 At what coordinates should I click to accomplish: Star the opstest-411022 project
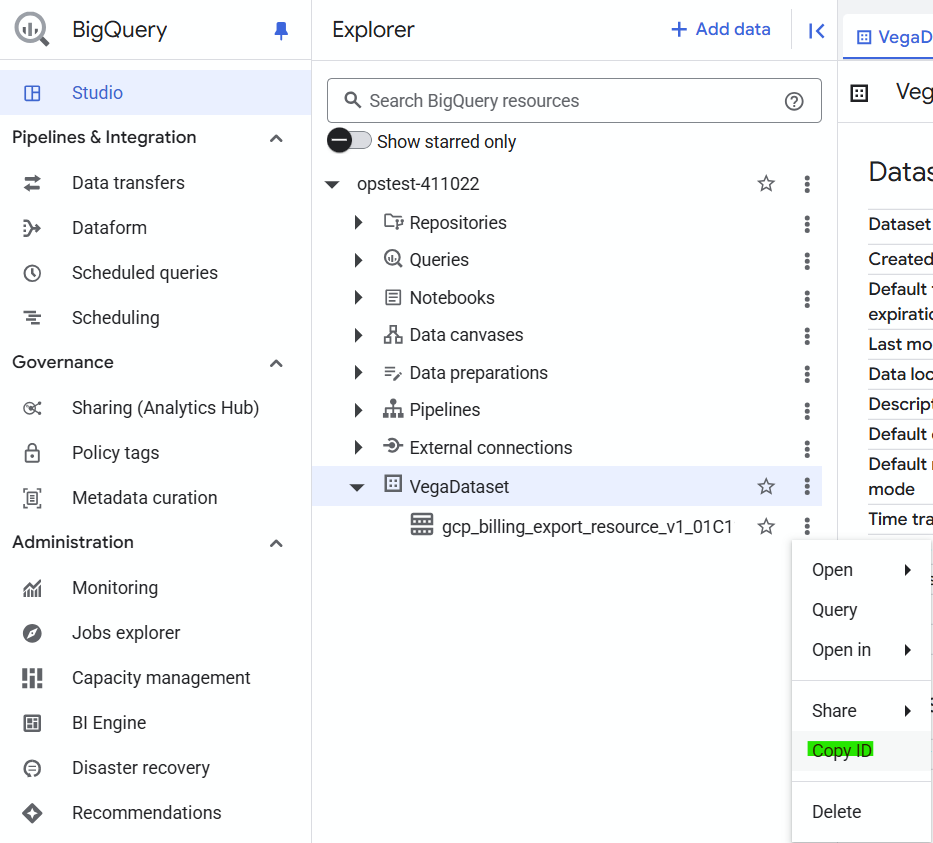coord(766,184)
